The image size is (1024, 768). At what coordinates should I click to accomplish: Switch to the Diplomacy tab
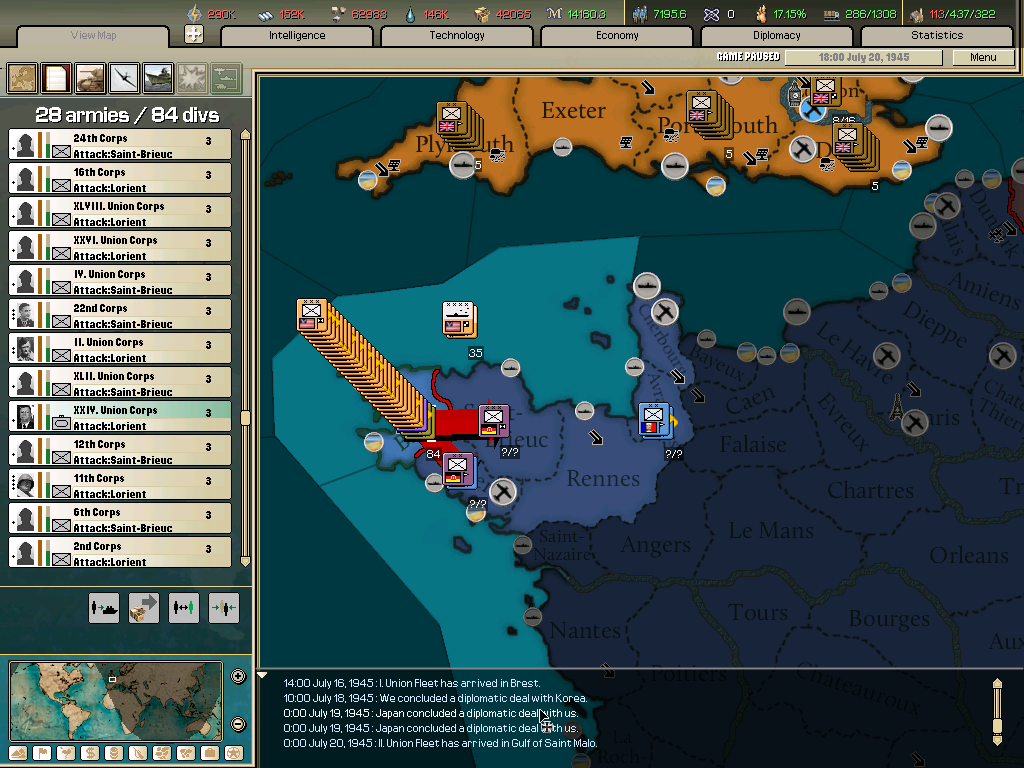tap(778, 35)
